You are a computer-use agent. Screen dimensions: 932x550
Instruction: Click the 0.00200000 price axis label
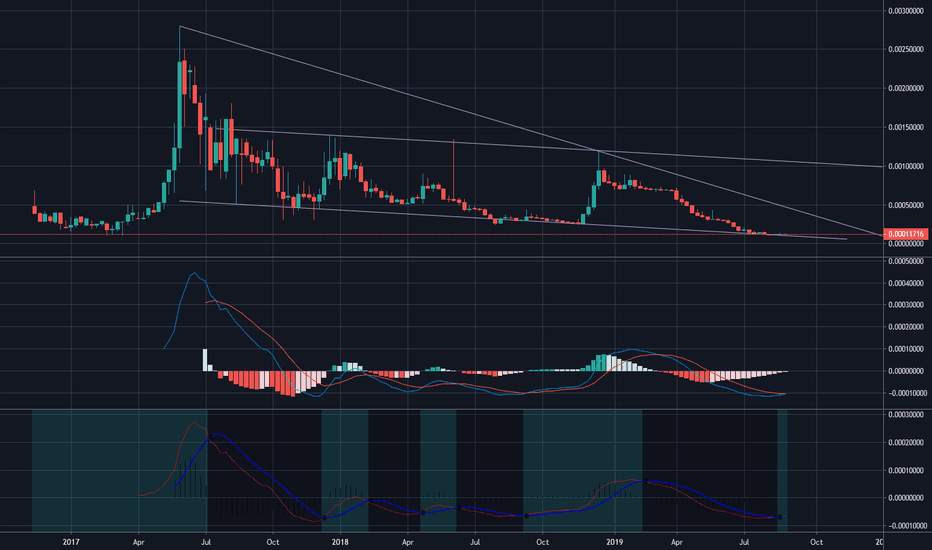pos(906,88)
